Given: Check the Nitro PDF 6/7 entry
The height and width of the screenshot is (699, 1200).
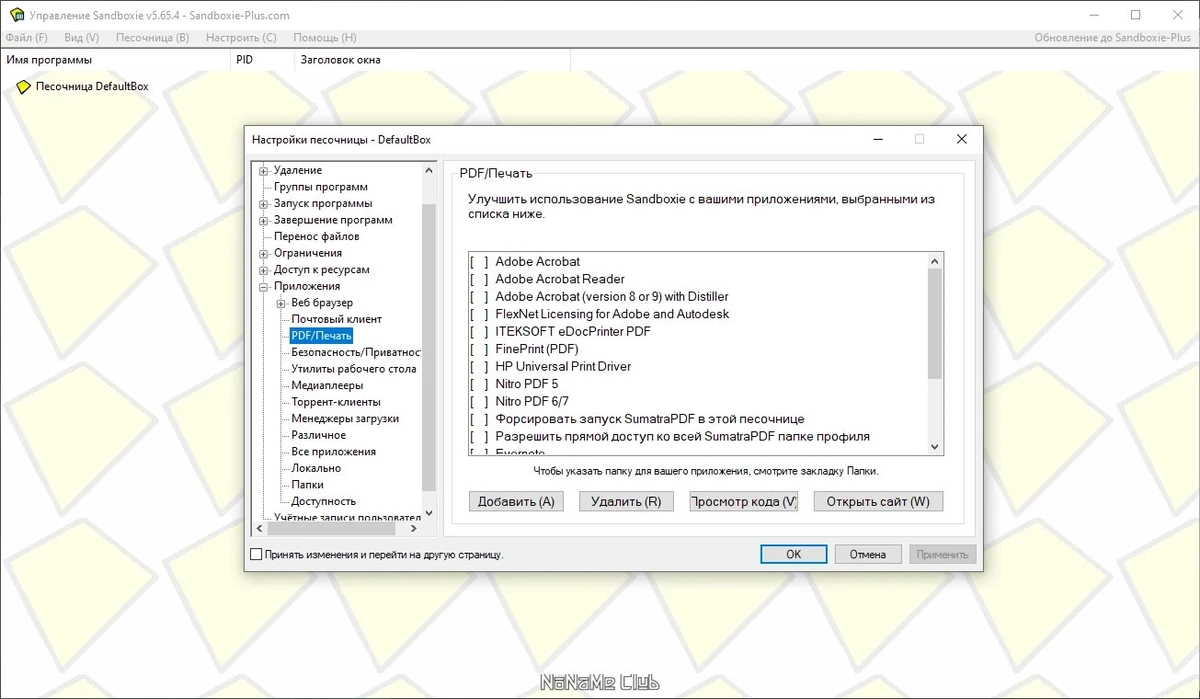Looking at the screenshot, I should click(x=479, y=401).
